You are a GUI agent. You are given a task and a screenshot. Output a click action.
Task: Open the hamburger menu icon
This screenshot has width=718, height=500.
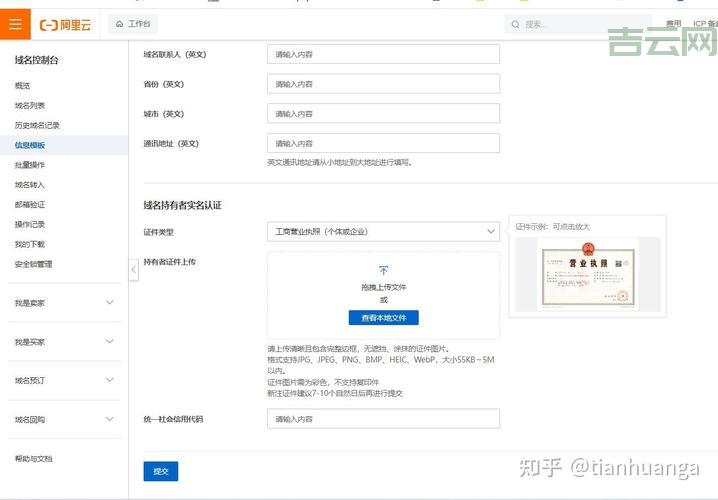pos(15,24)
